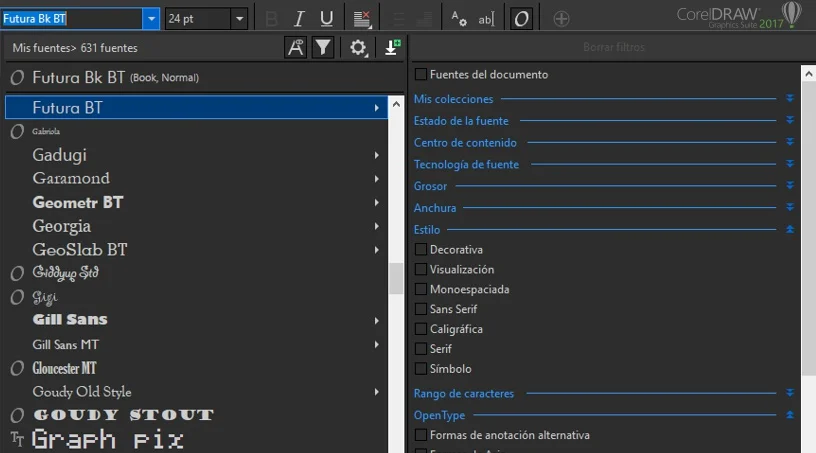Image resolution: width=816 pixels, height=453 pixels.
Task: Enable Fuentes del documento checkbox
Action: (420, 74)
